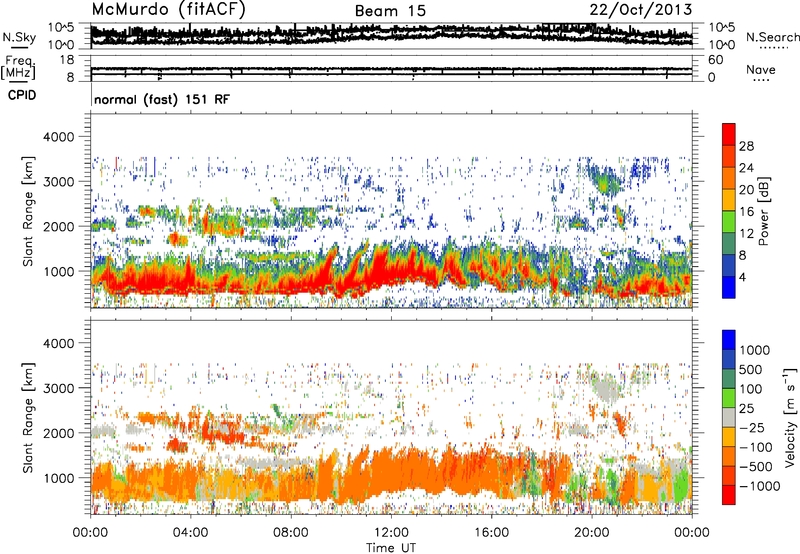Click the 3000 tick on velocity panel
Screen dimensions: 800x554
[60, 388]
